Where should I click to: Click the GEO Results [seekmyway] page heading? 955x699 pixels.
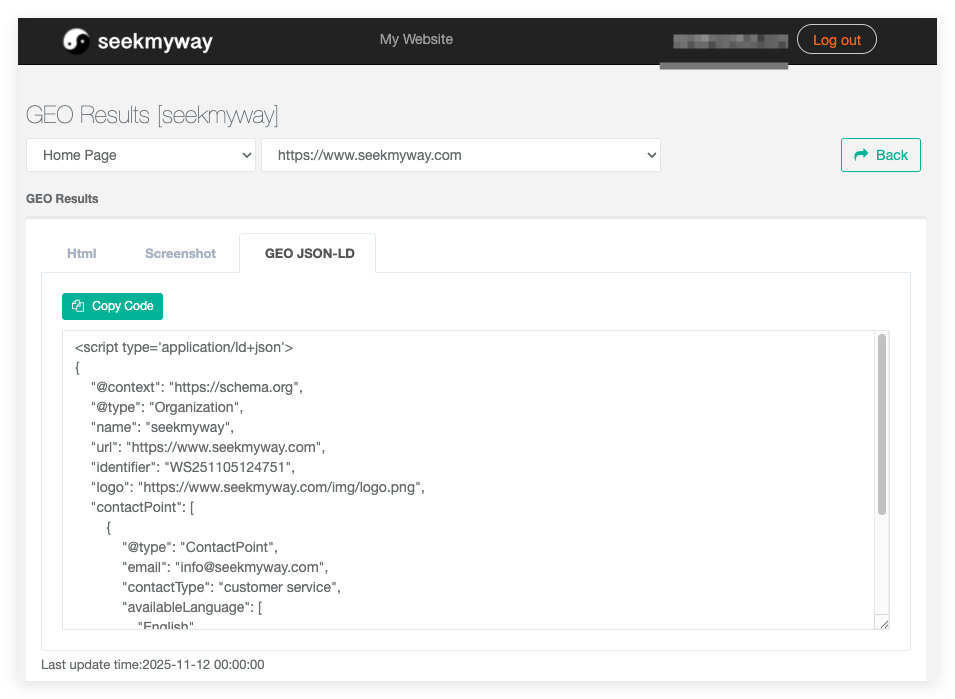(152, 115)
